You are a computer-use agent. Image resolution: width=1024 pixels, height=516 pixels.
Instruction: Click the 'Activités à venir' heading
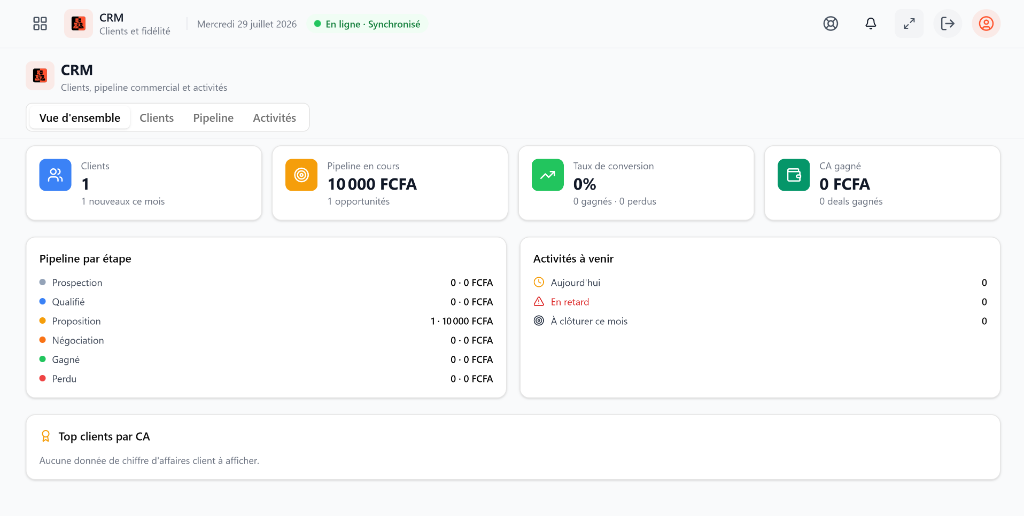[x=573, y=259]
